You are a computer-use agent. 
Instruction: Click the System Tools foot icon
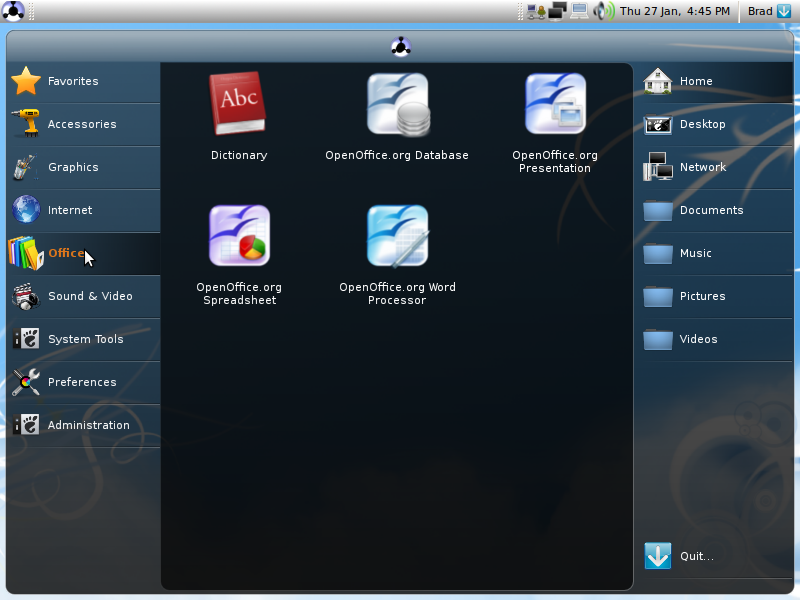(x=26, y=338)
